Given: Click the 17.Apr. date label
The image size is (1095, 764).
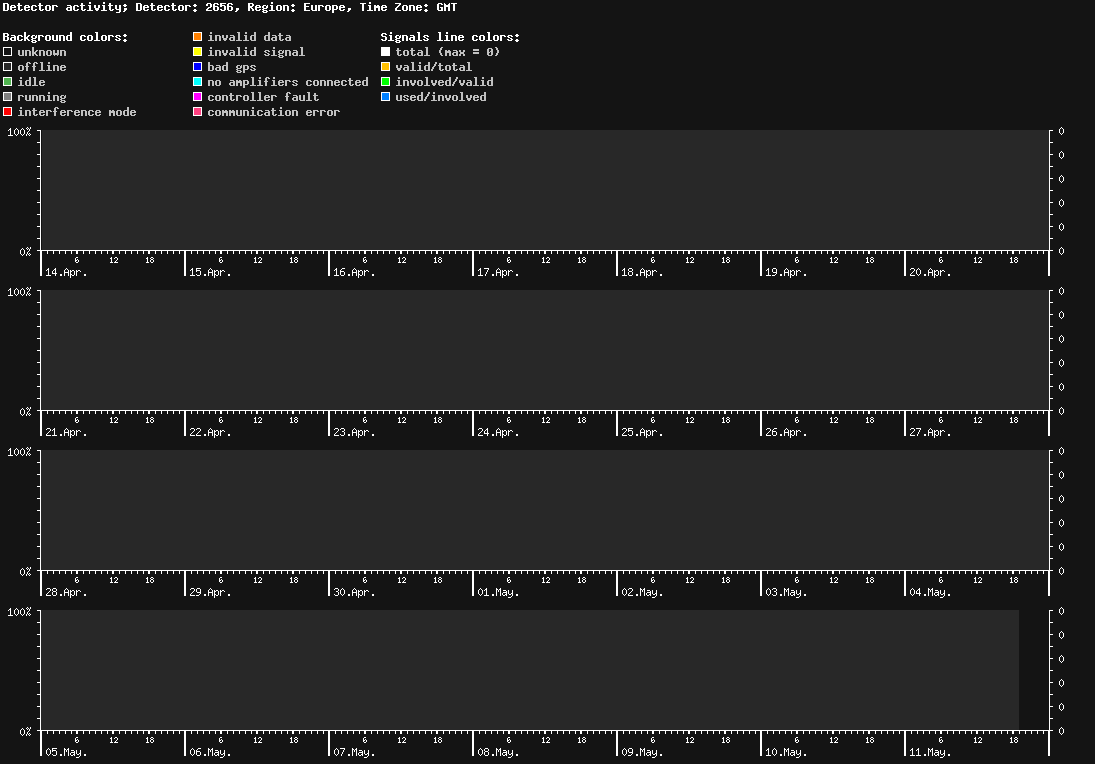Looking at the screenshot, I should point(499,272).
